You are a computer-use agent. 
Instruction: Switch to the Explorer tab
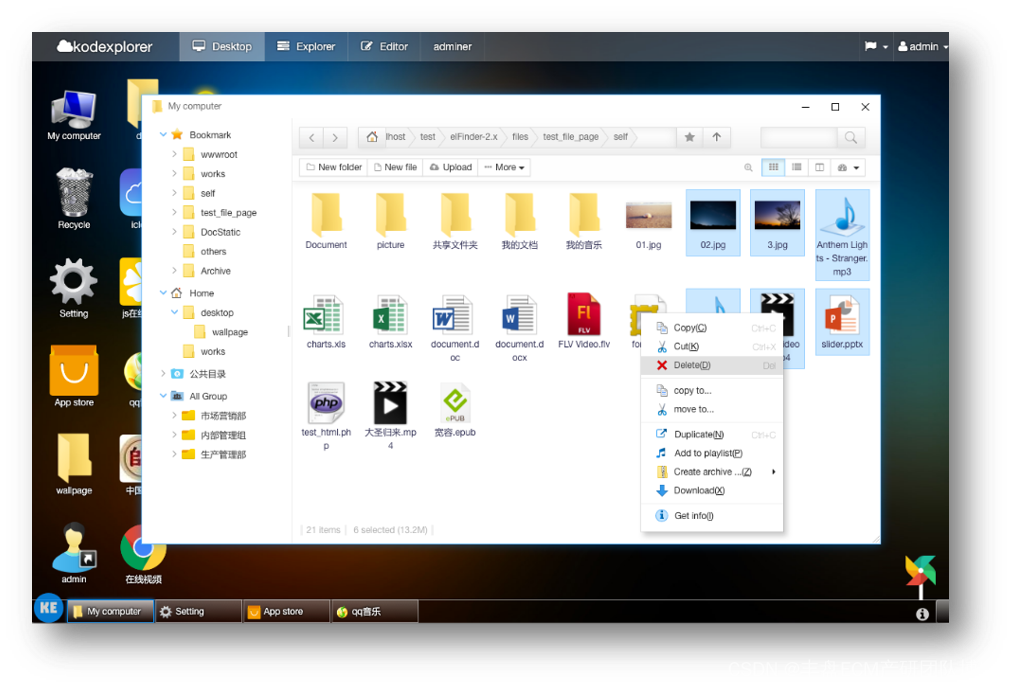[x=307, y=47]
